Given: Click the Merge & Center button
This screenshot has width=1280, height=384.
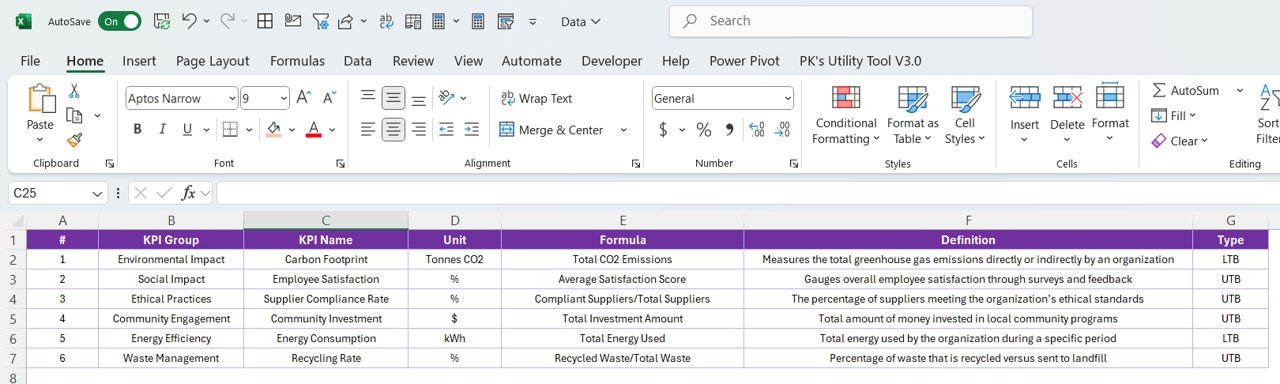Looking at the screenshot, I should click(551, 130).
